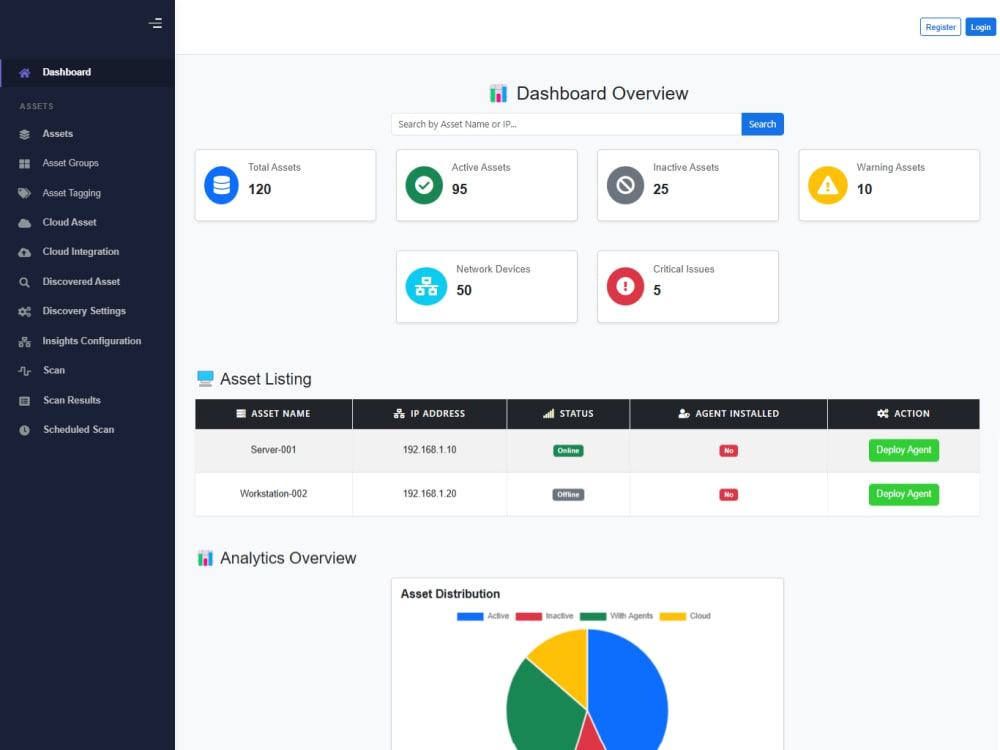Click the Workstation-002 asset name cell
Viewport: 1000px width, 750px height.
[x=273, y=494]
